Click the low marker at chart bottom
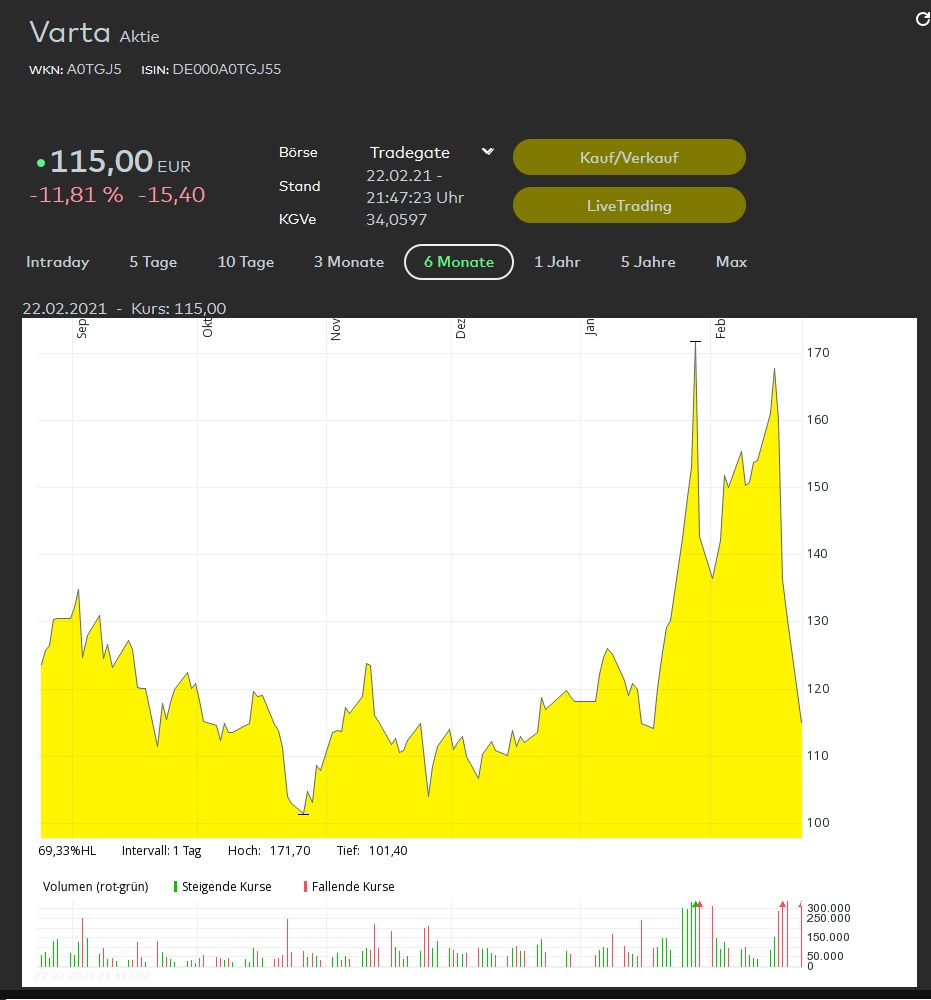The height and width of the screenshot is (1000, 931). [304, 814]
